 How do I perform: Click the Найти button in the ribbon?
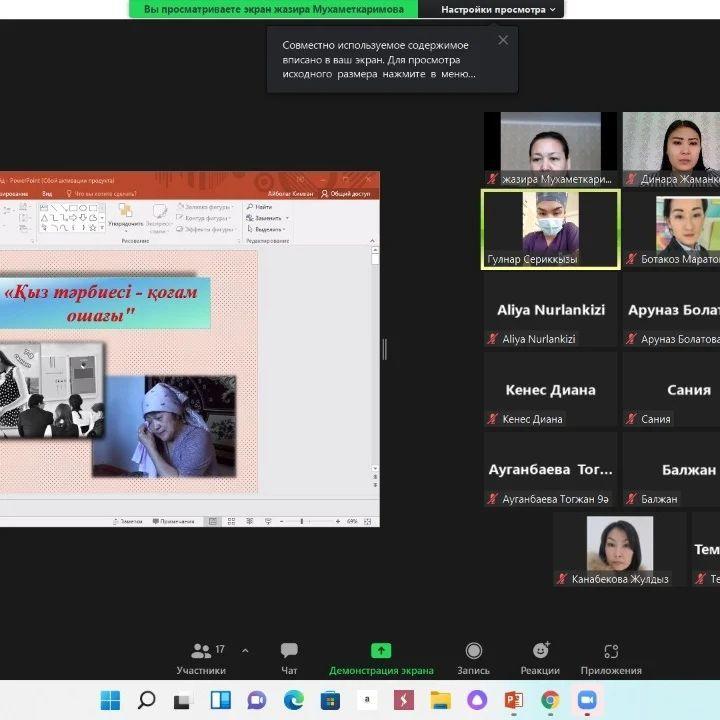[x=262, y=206]
